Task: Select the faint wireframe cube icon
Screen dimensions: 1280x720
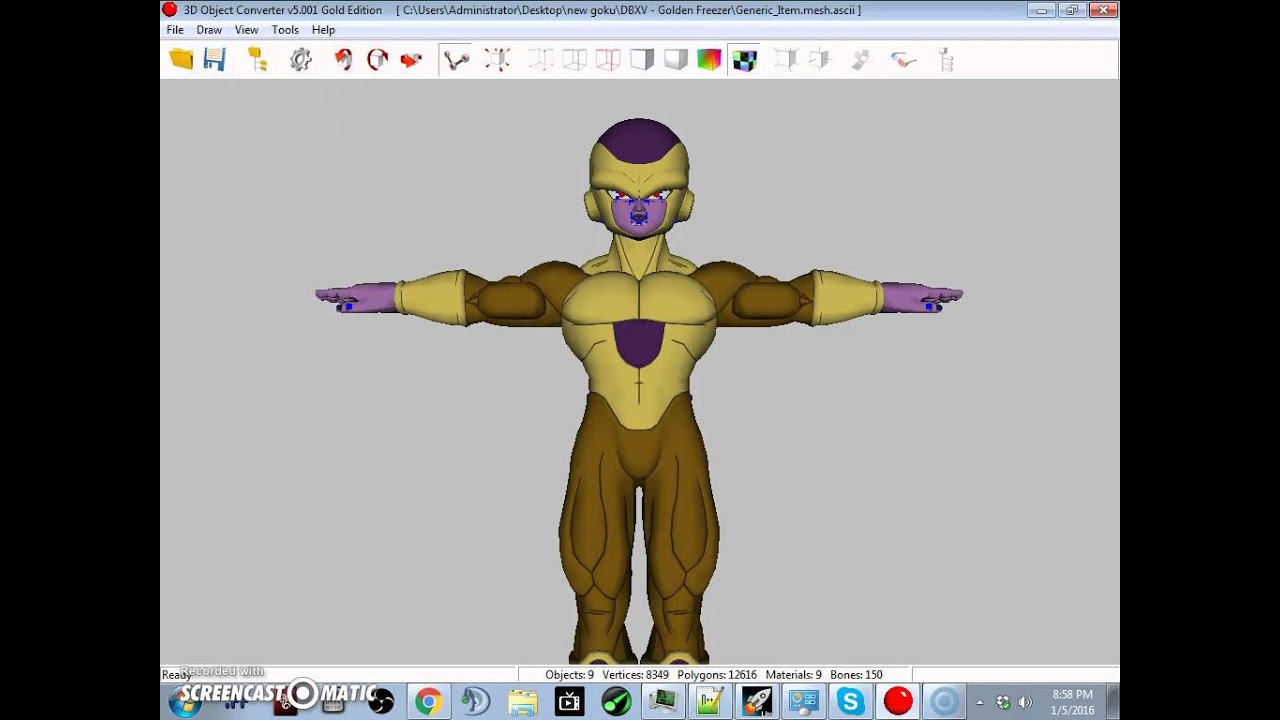Action: (x=540, y=60)
